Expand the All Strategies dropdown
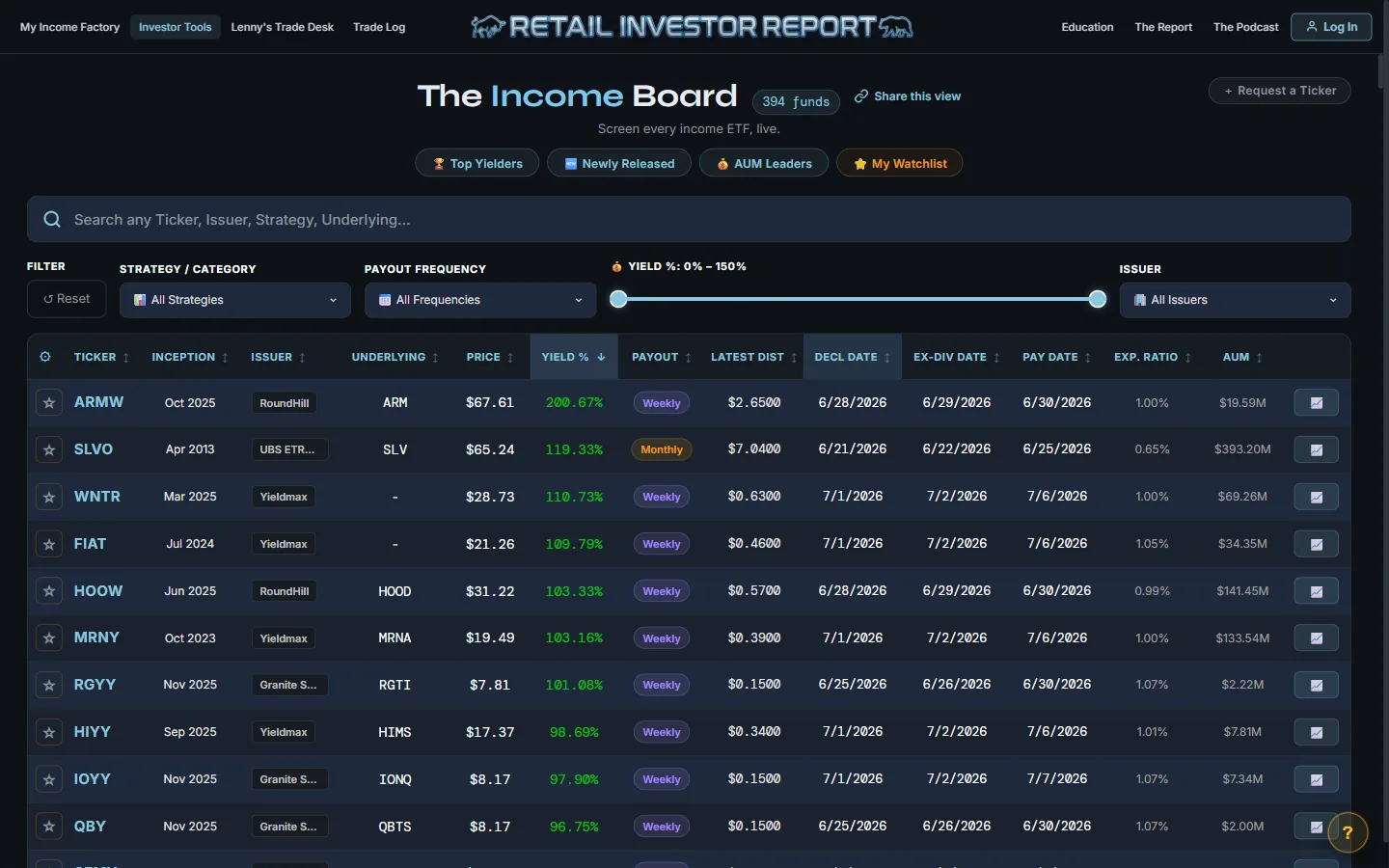The width and height of the screenshot is (1389, 868). pos(235,300)
